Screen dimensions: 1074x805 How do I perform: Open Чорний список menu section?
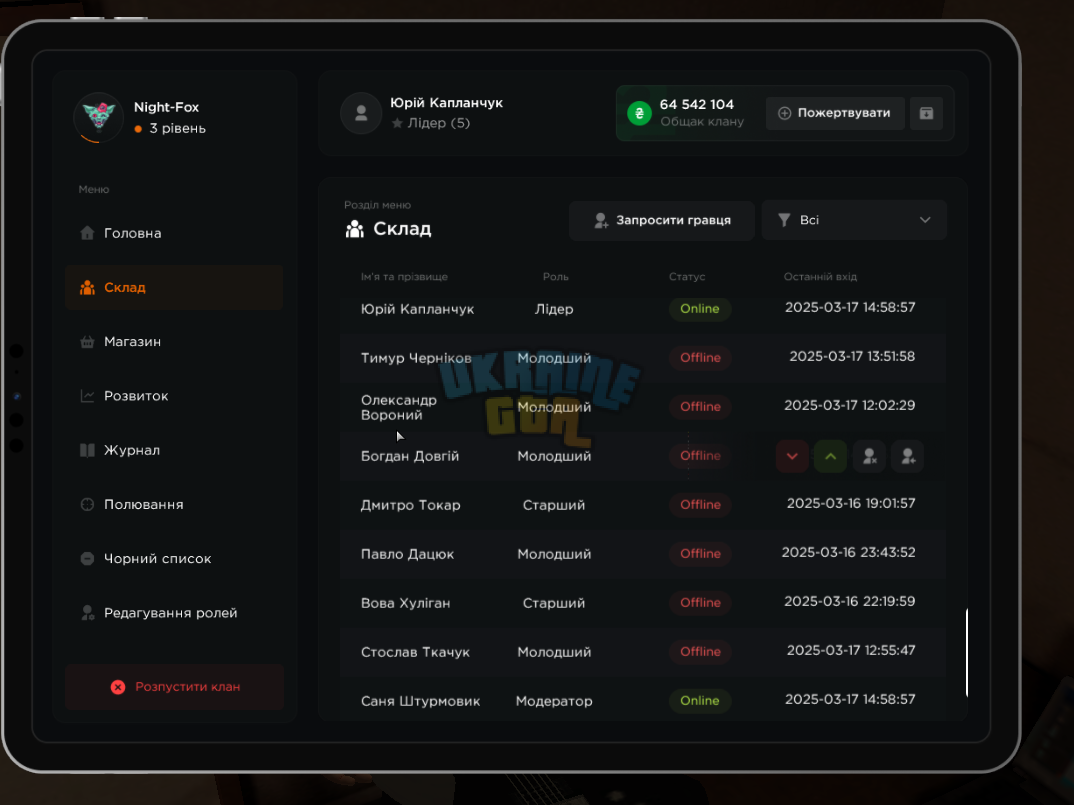click(174, 558)
